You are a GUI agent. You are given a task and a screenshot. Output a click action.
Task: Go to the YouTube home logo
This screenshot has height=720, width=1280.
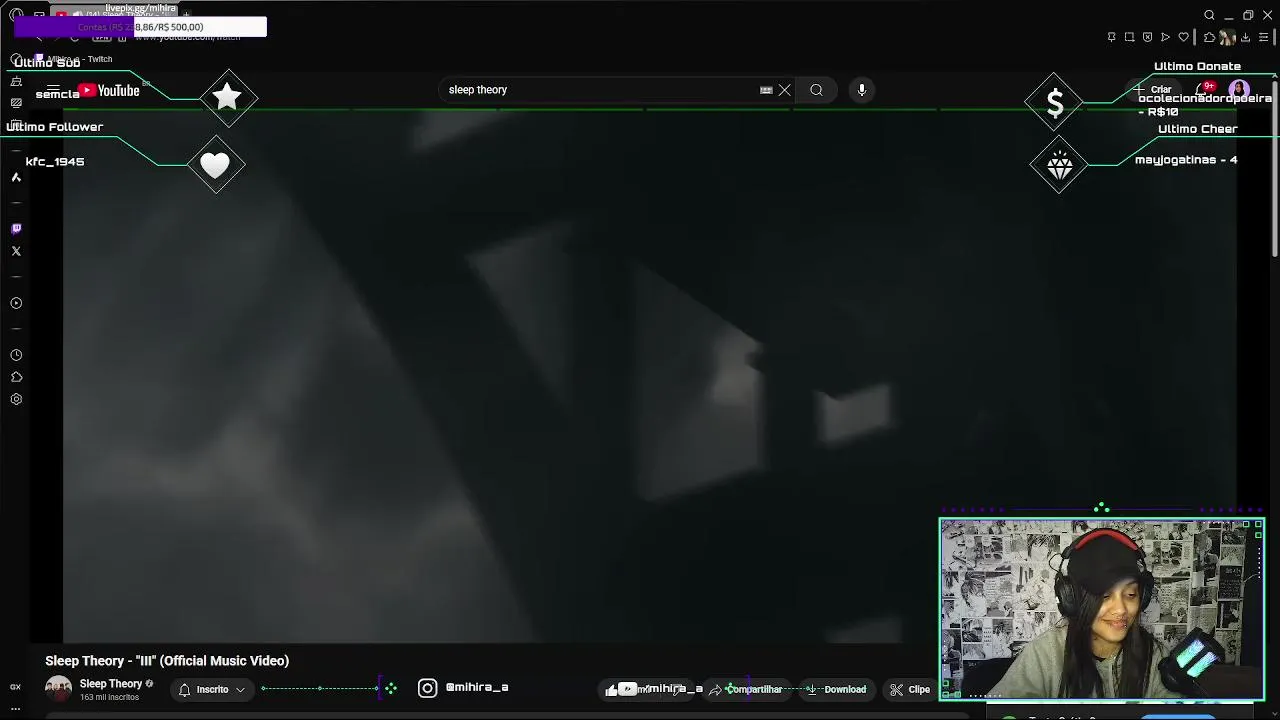(110, 90)
